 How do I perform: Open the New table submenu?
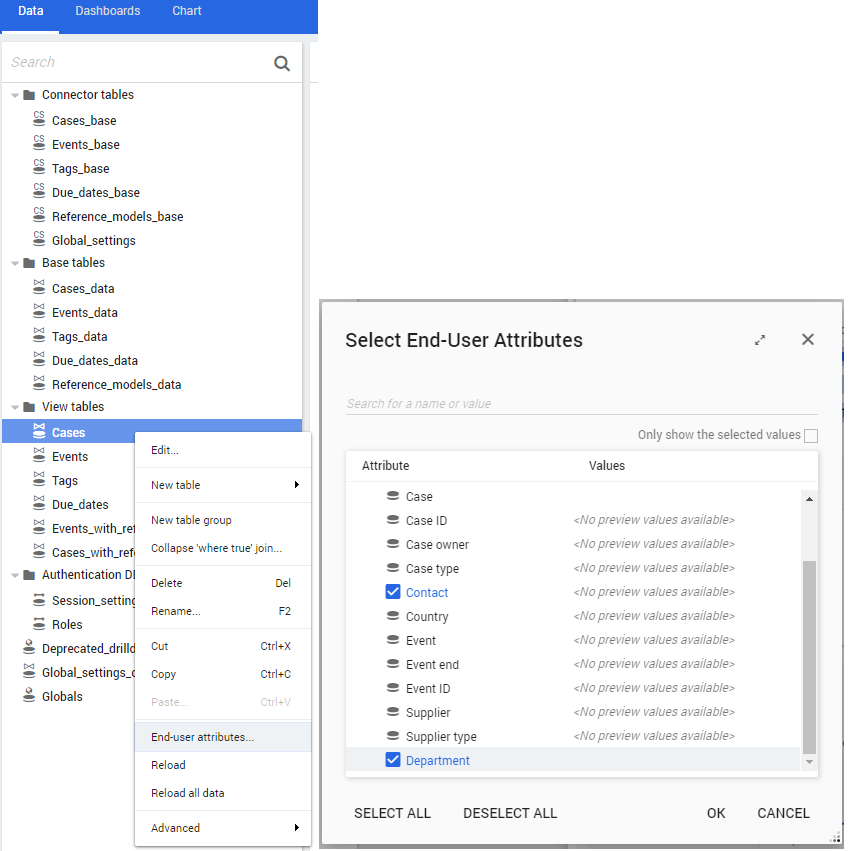(x=223, y=485)
